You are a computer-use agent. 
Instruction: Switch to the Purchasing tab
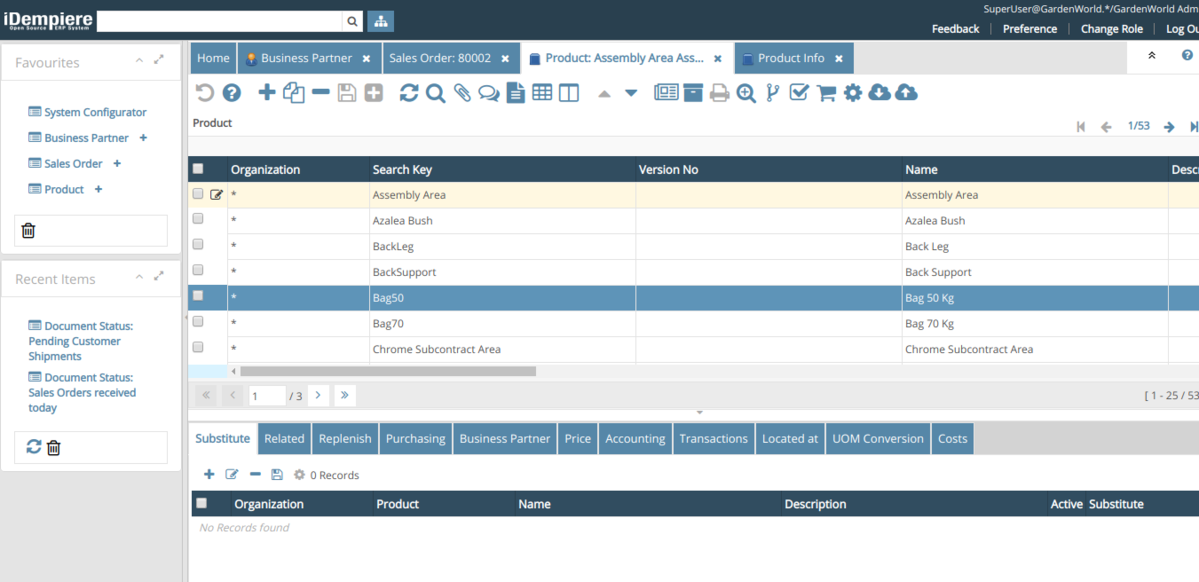[x=415, y=439]
